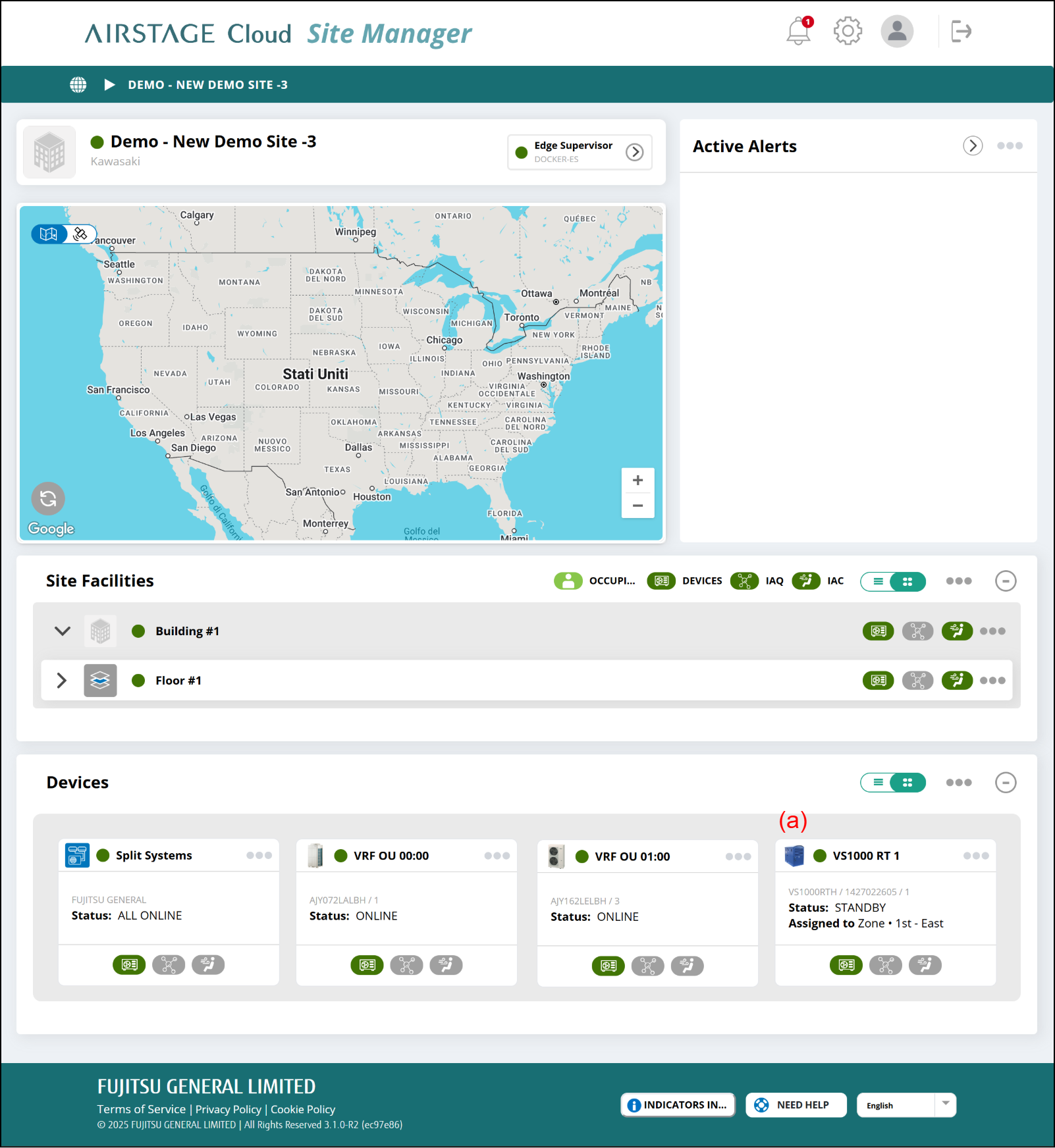Open the settings gear in header
This screenshot has height=1148, width=1055.
click(x=848, y=31)
